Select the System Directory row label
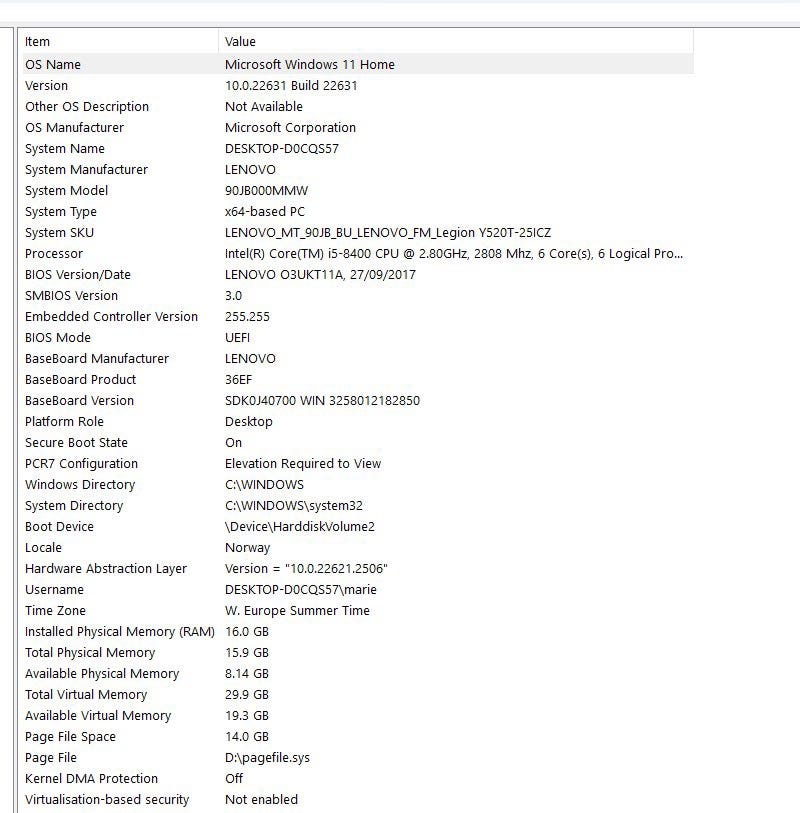This screenshot has width=800, height=813. (74, 506)
